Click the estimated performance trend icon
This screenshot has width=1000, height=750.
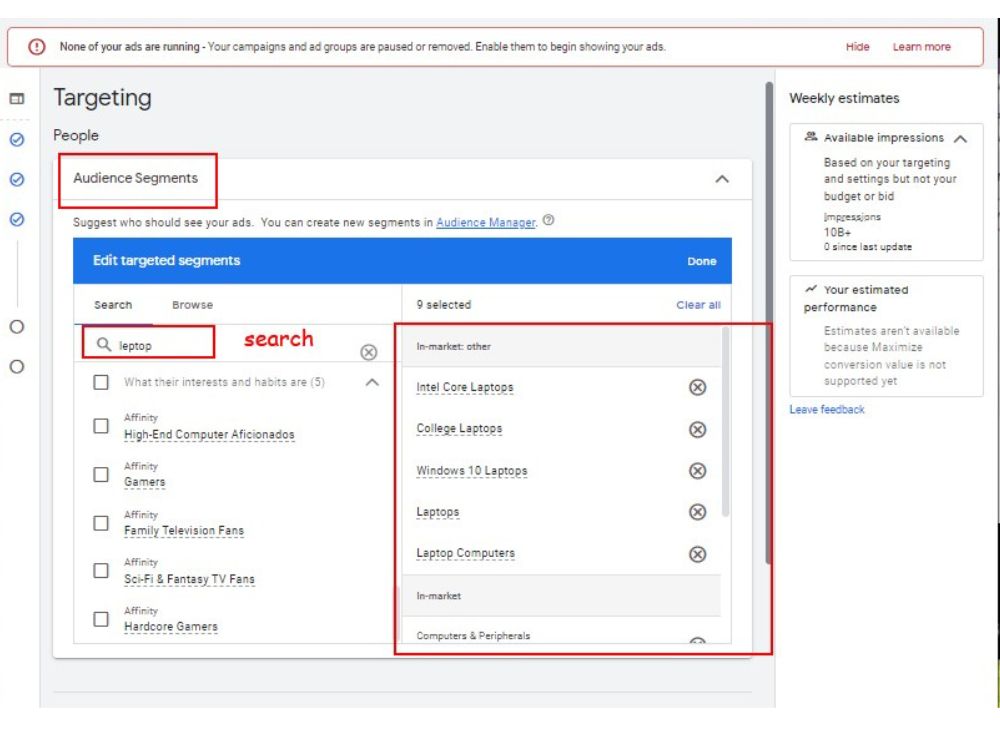pos(811,289)
